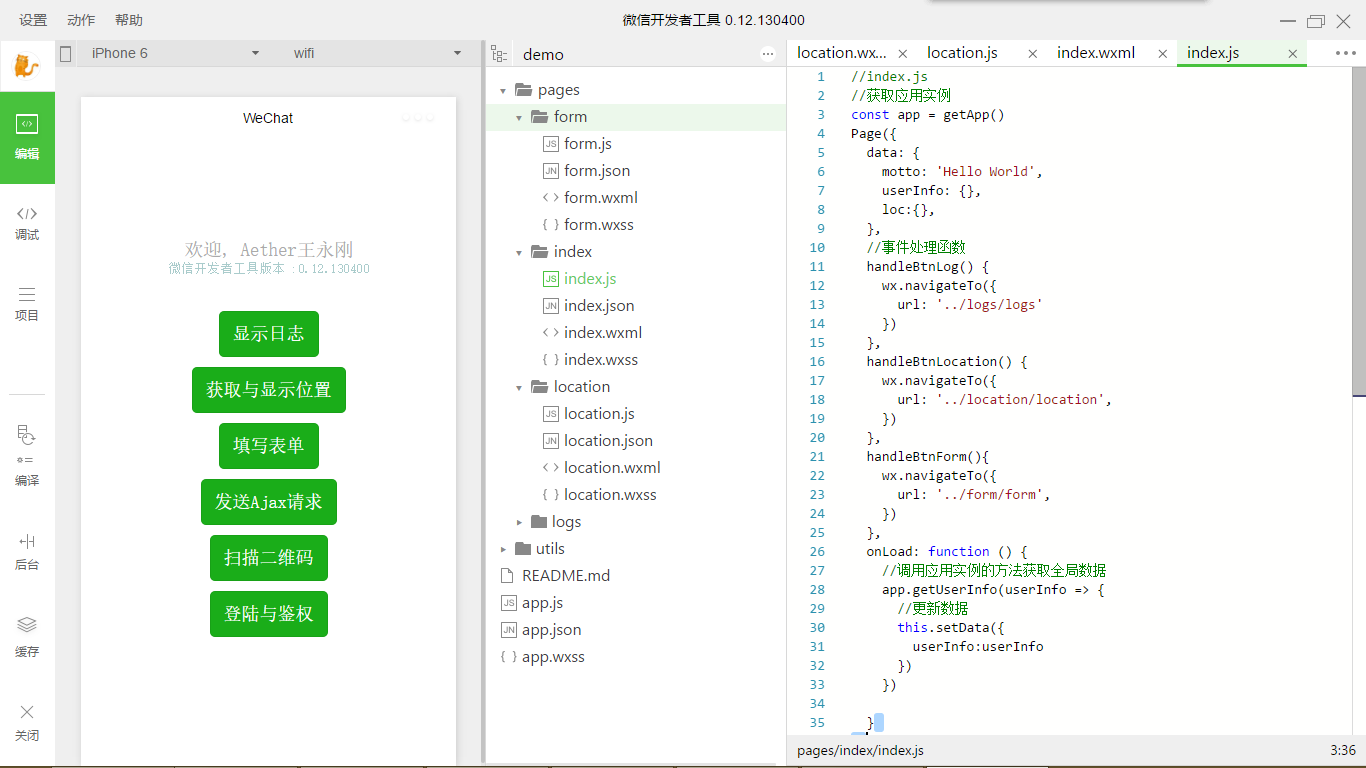Viewport: 1366px width, 768px height.
Task: Send app to 后台 background
Action: (27, 552)
